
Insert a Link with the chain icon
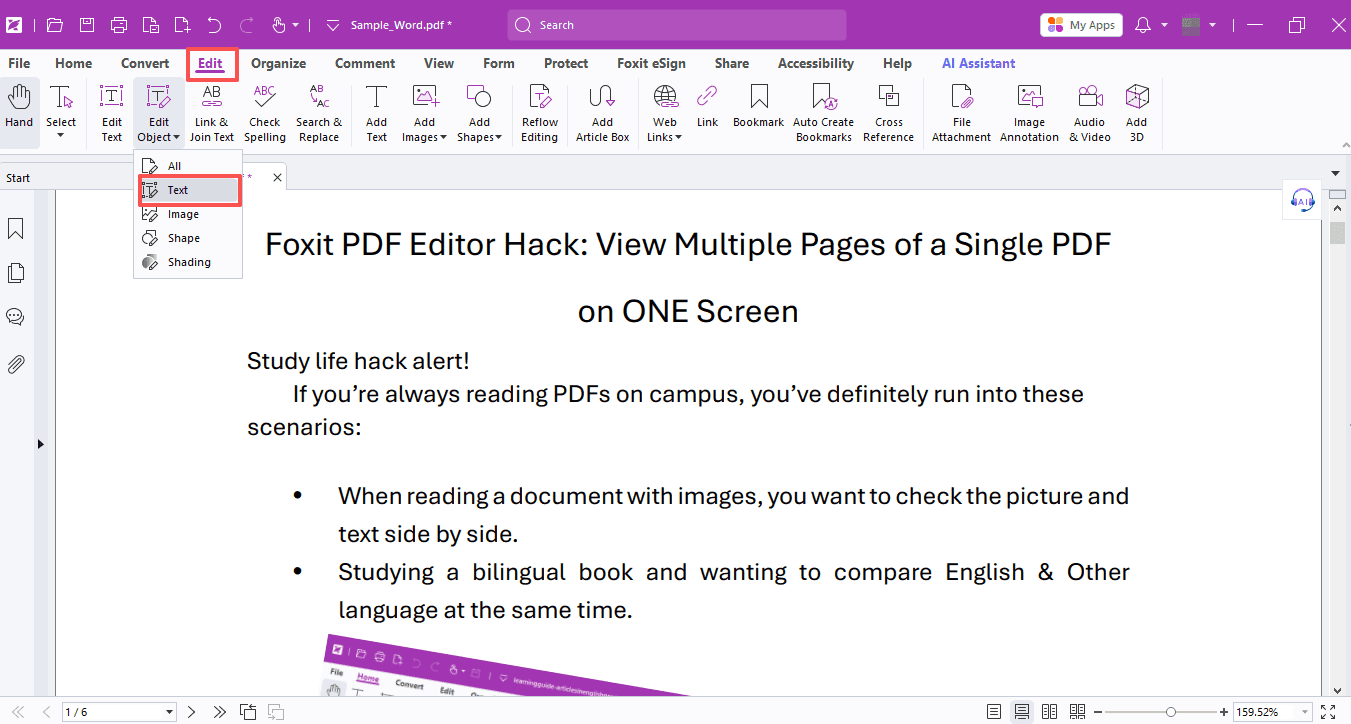[707, 107]
